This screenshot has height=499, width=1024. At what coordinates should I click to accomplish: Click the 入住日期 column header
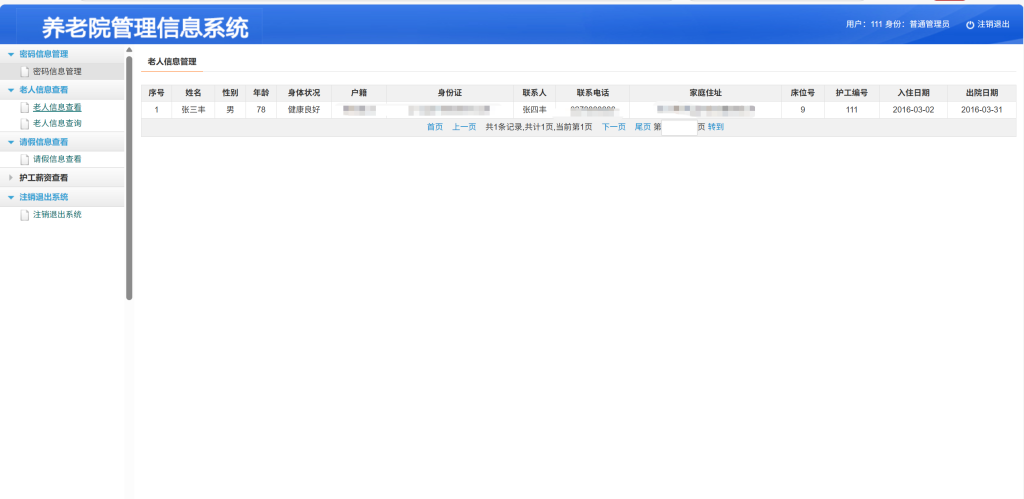[914, 93]
